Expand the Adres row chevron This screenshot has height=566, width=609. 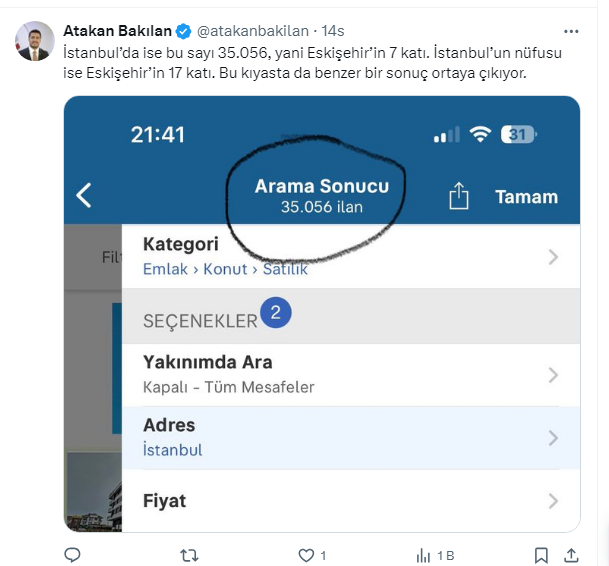point(553,437)
